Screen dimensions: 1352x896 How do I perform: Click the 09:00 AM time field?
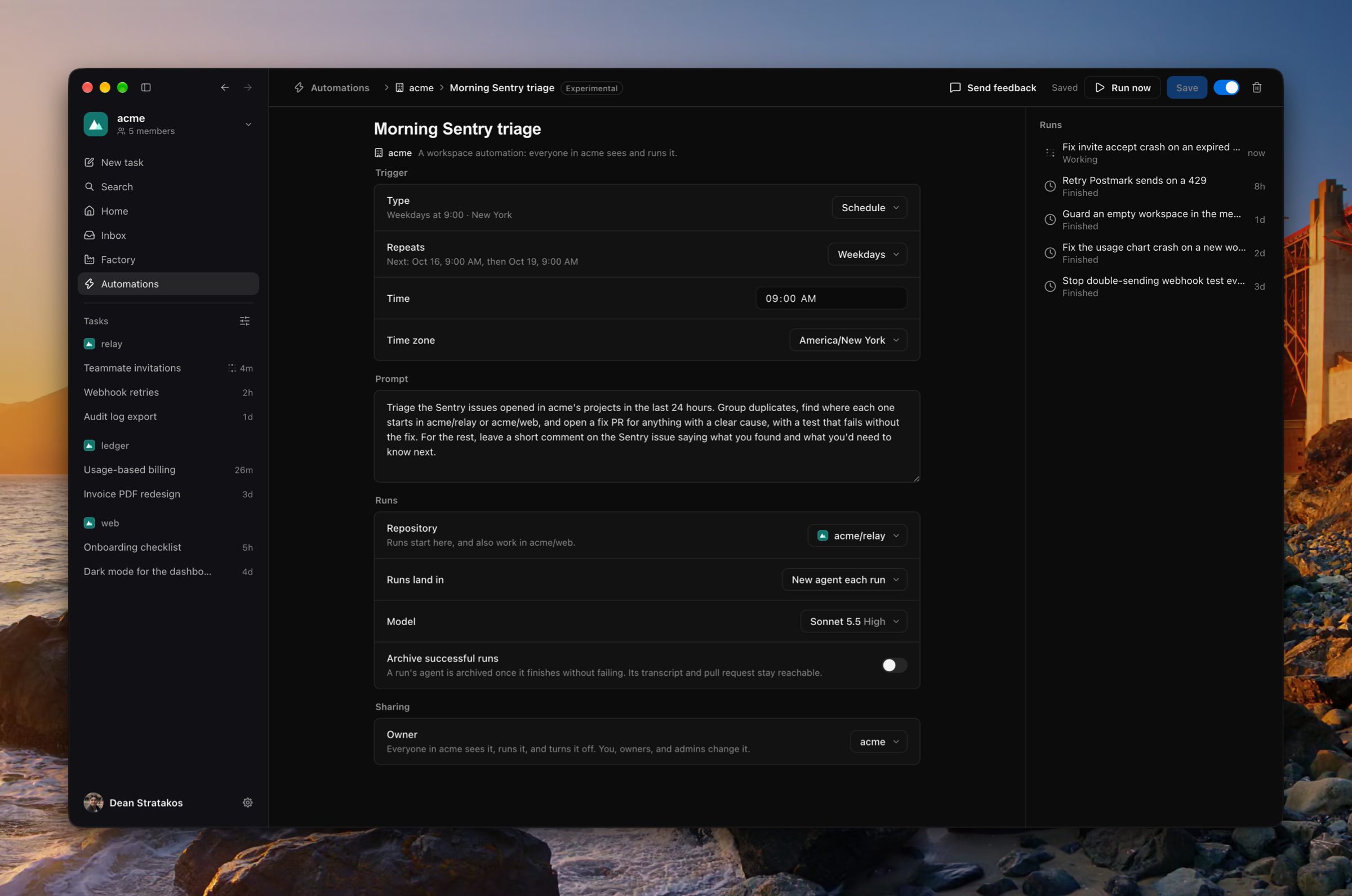(x=831, y=298)
